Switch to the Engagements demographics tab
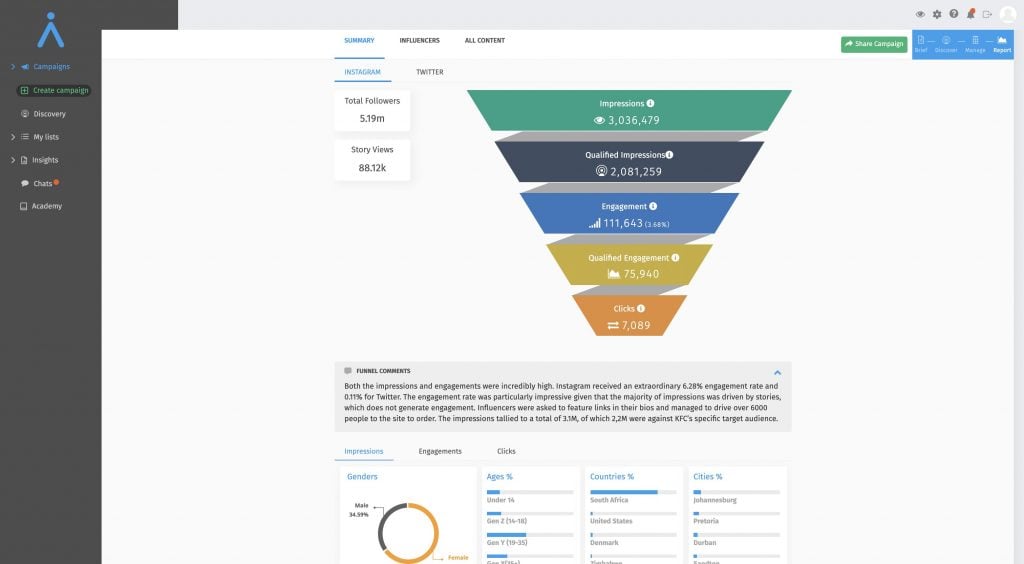 coord(440,451)
